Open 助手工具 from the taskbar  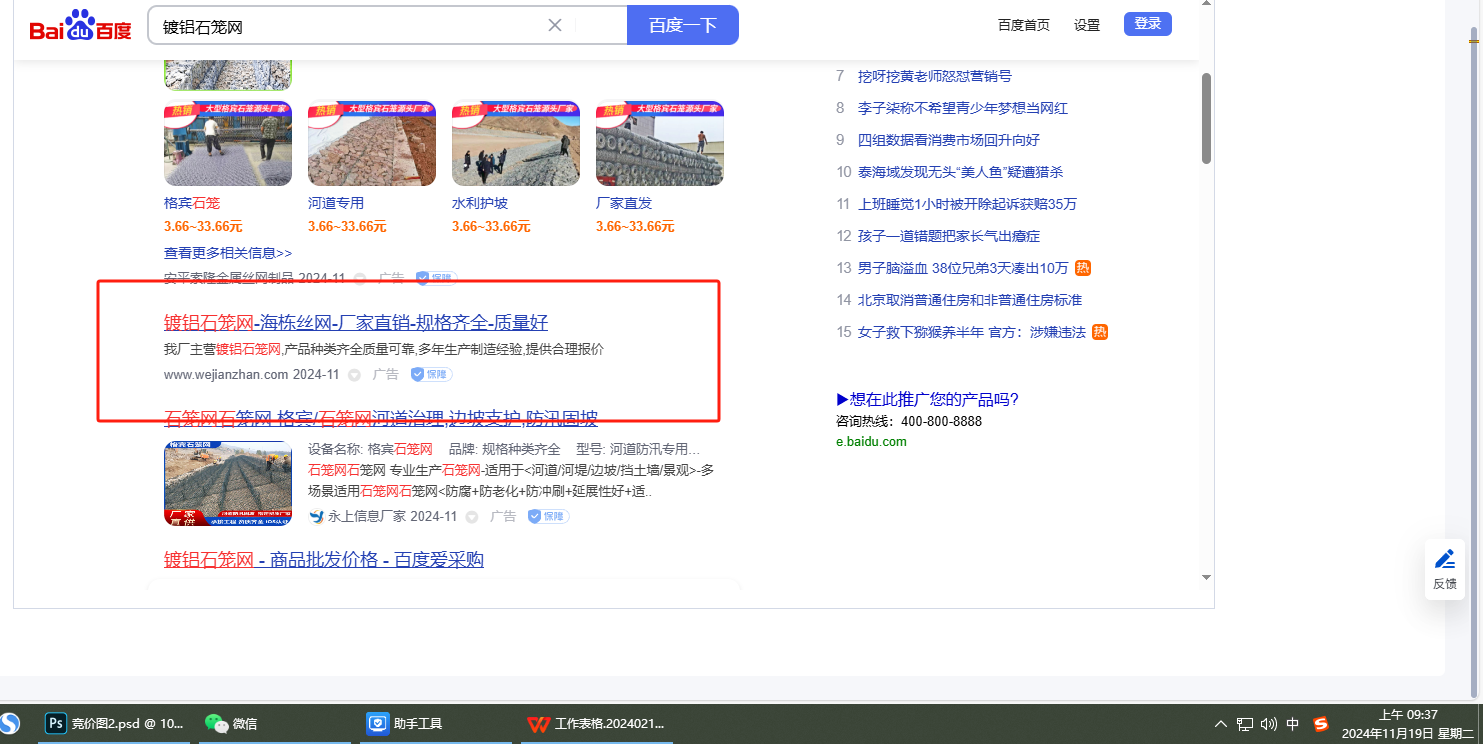point(405,724)
